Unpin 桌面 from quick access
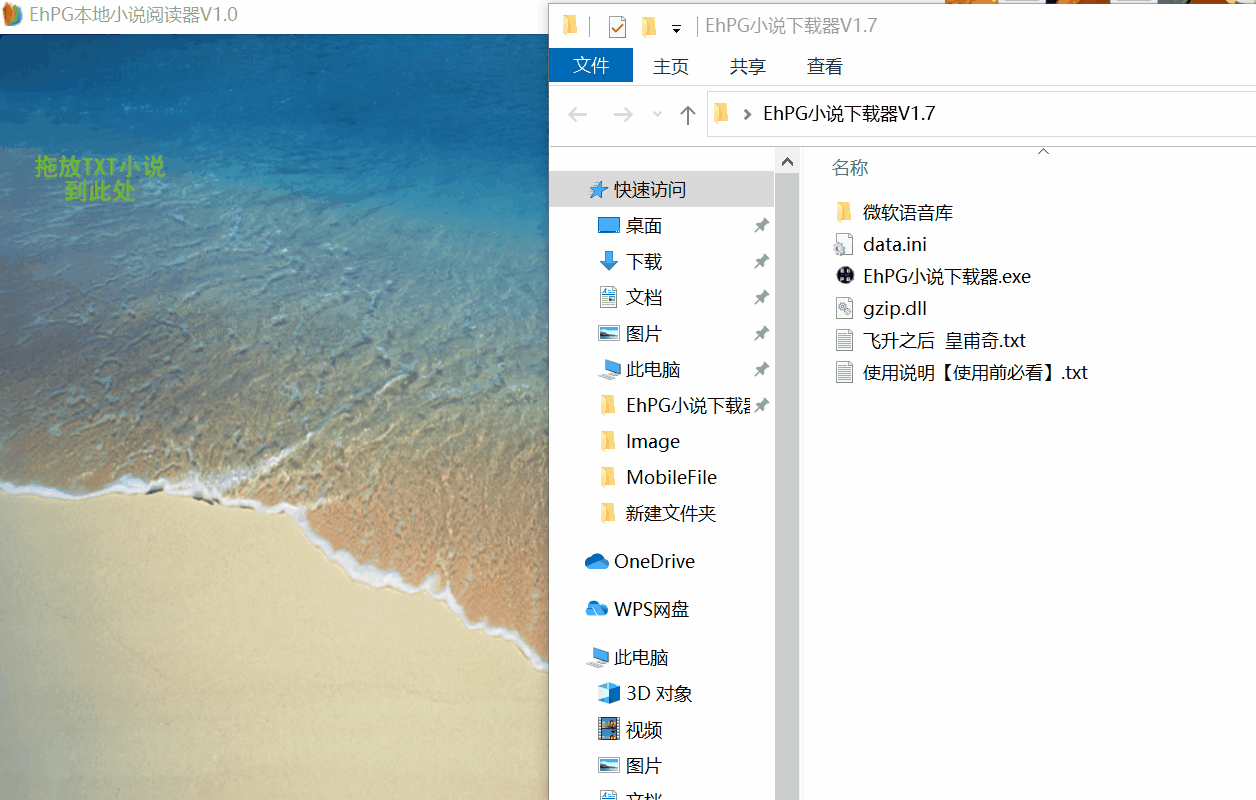 761,226
